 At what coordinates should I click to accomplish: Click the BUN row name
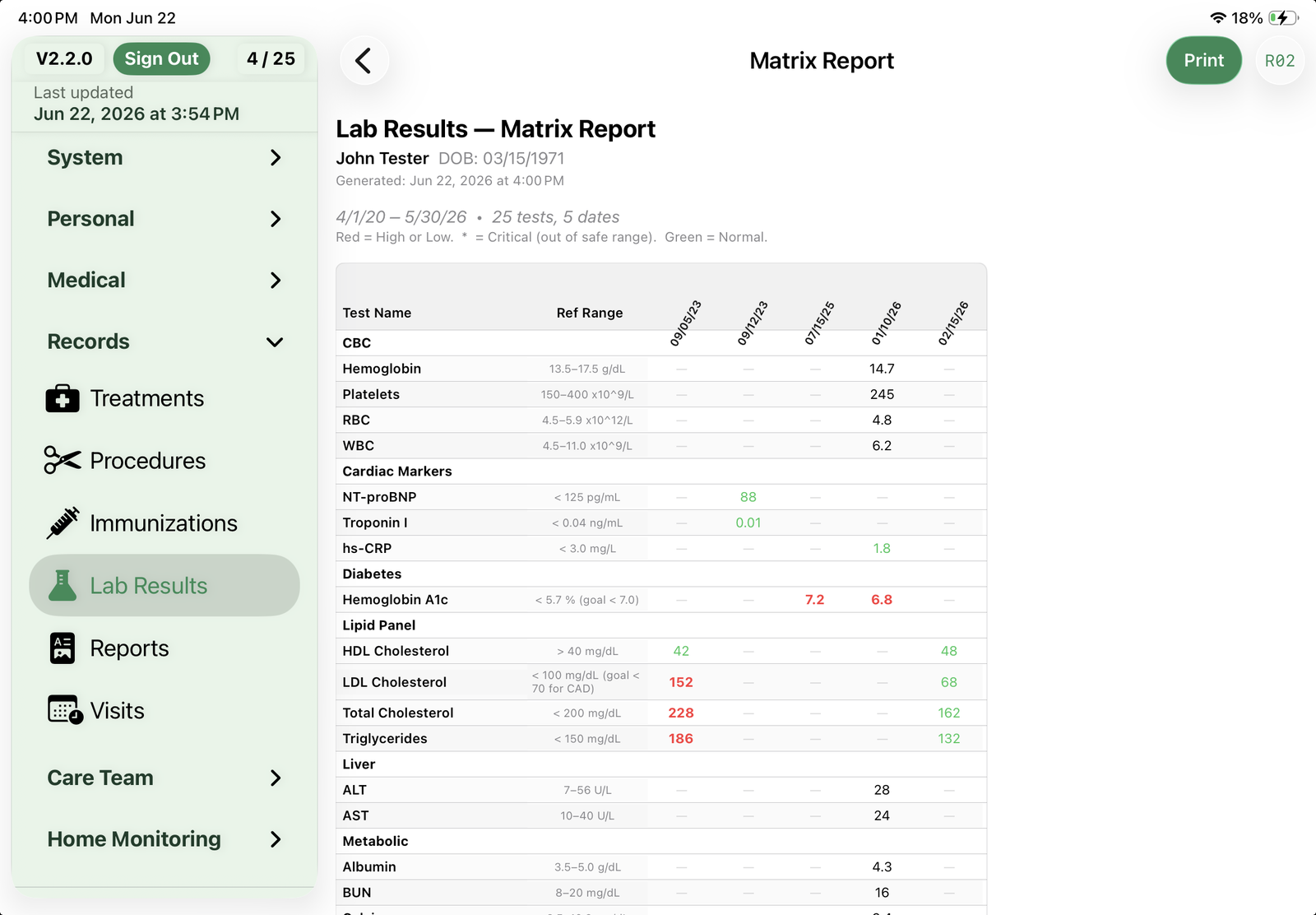[357, 892]
